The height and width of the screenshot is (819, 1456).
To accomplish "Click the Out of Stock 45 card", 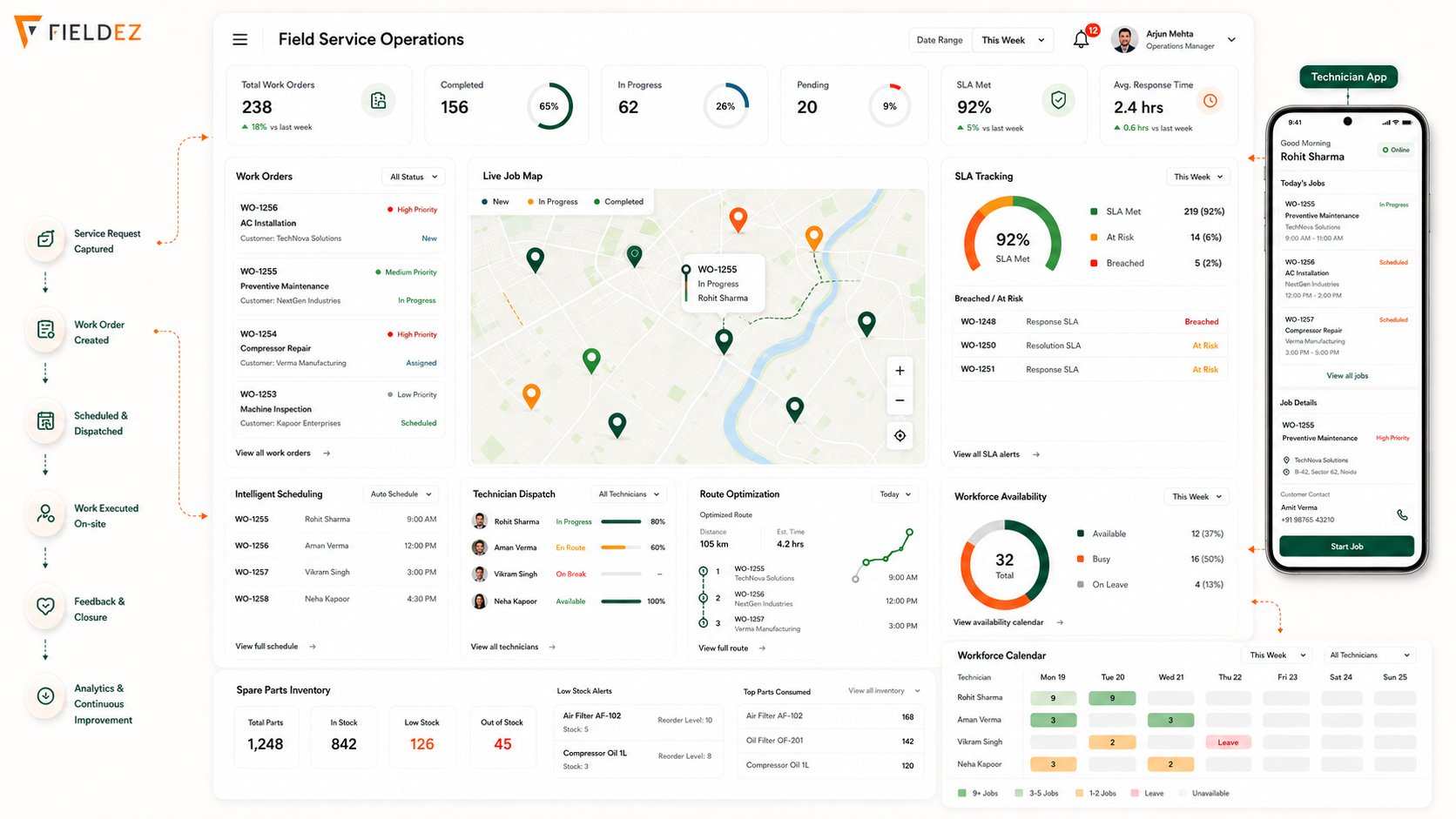I will (502, 736).
